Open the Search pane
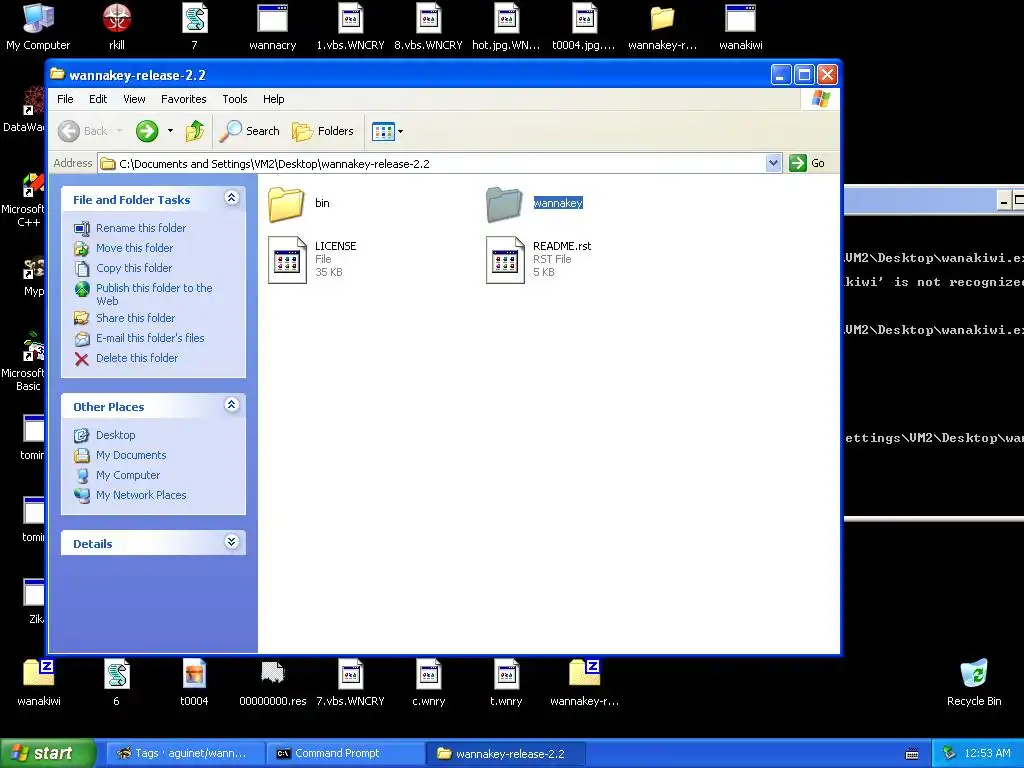Screen dimensions: 1024x768 tap(249, 131)
